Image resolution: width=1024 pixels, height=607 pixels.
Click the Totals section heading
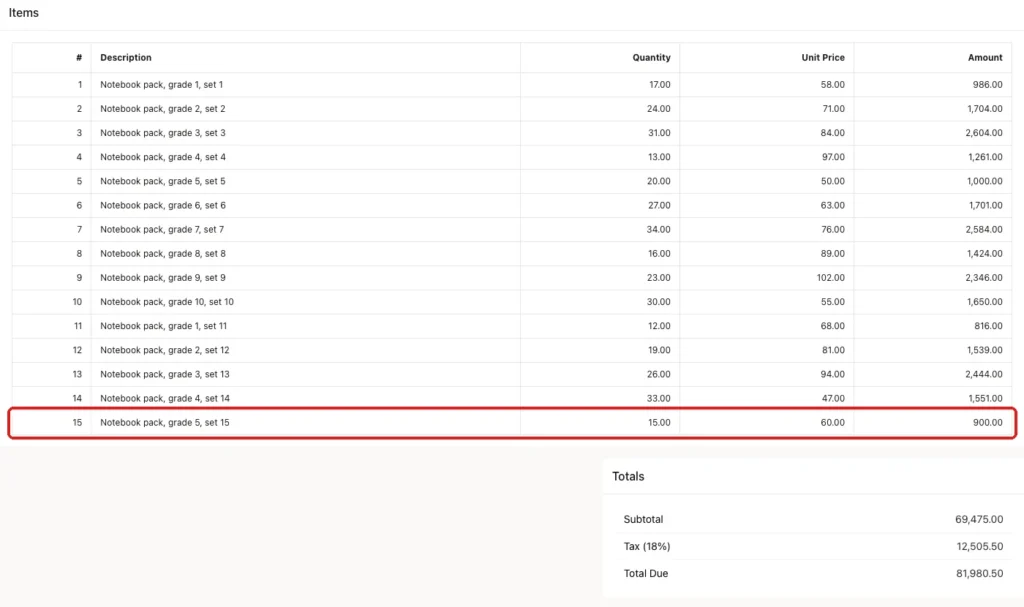coord(628,476)
